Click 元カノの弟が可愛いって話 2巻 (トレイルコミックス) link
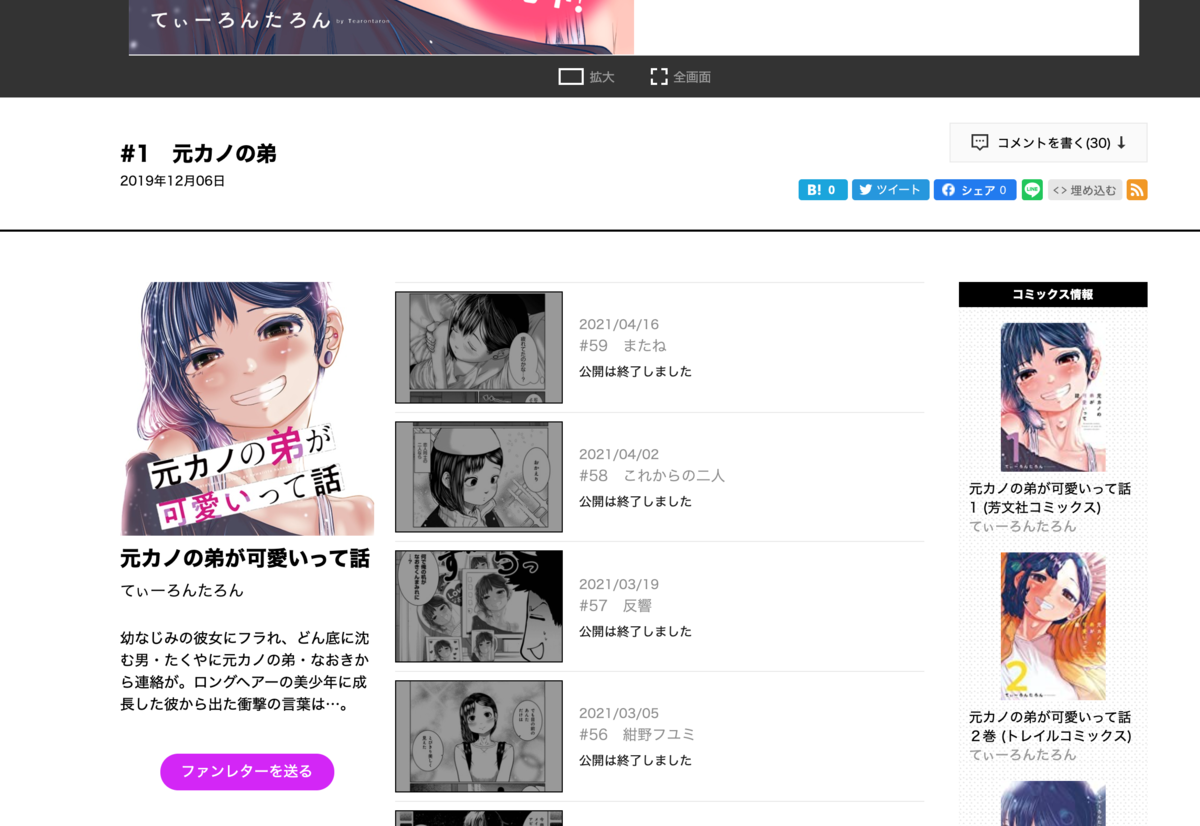This screenshot has height=826, width=1200. click(1050, 727)
